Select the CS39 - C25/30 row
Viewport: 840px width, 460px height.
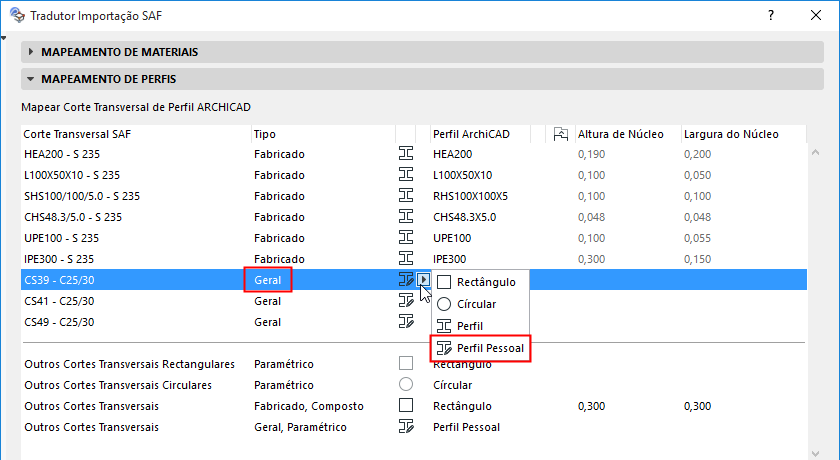(414, 280)
